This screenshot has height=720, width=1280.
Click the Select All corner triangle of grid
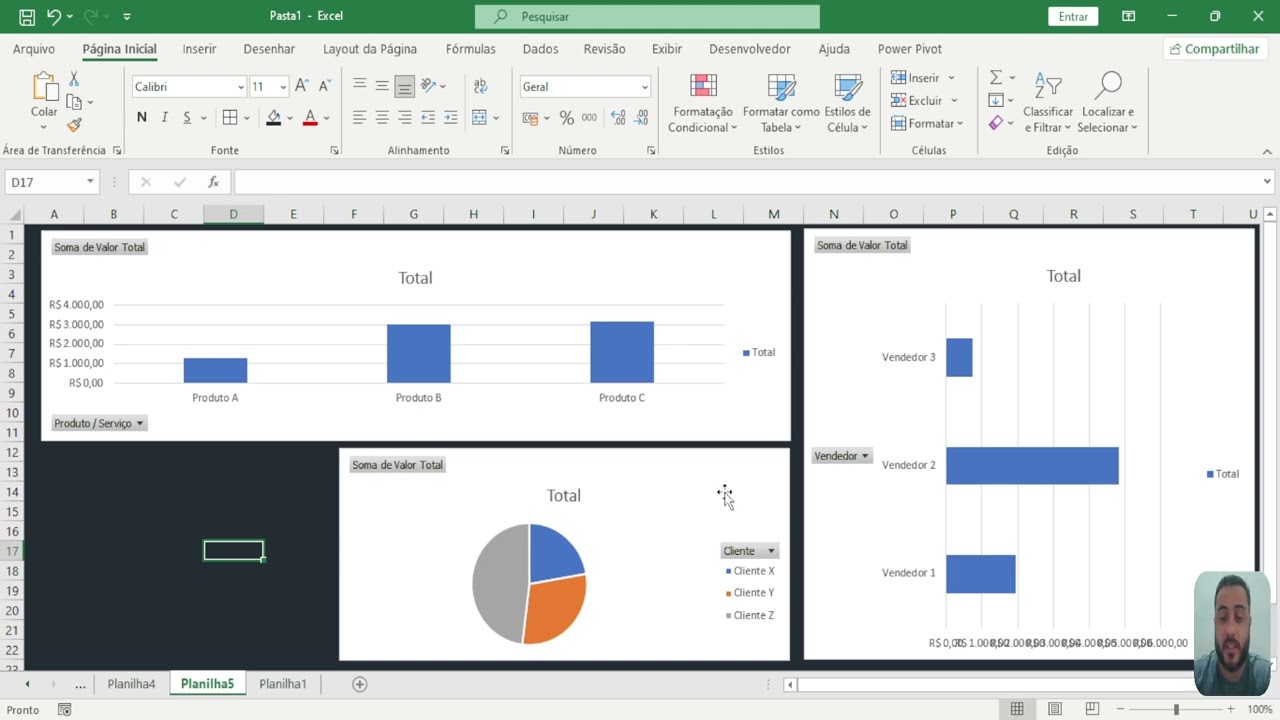point(15,214)
